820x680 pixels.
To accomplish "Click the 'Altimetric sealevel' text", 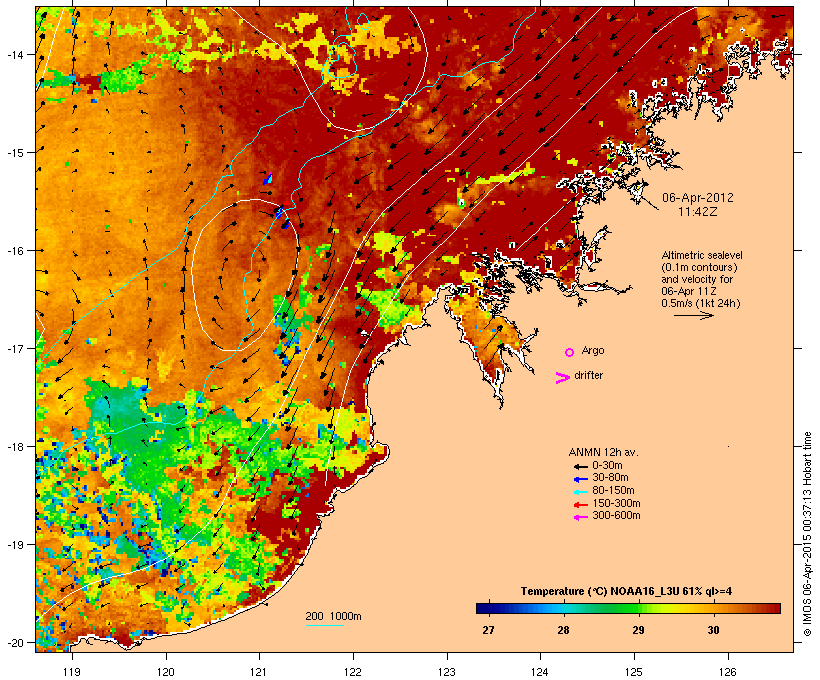I will [x=702, y=255].
